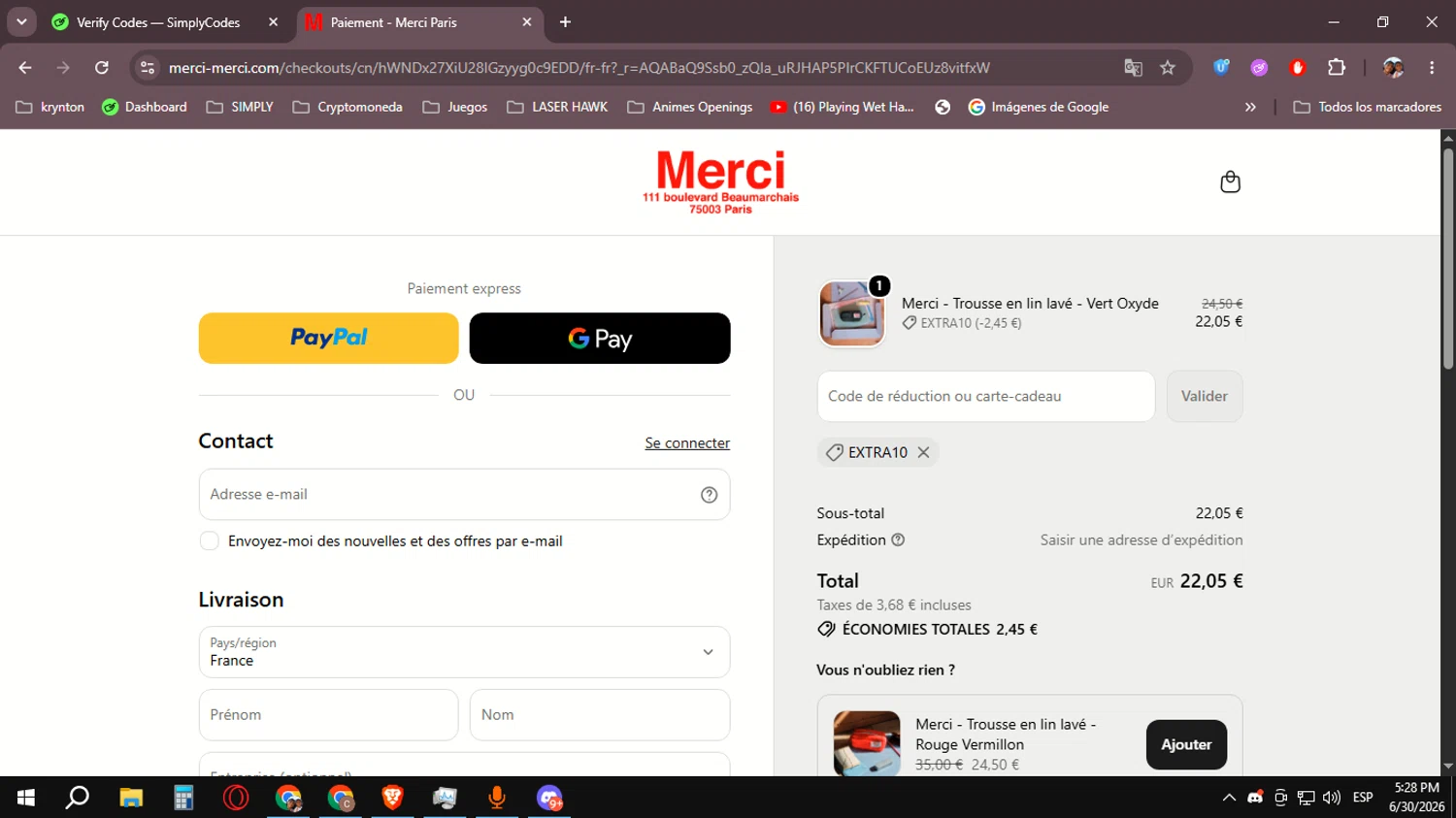Image resolution: width=1456 pixels, height=818 pixels.
Task: Open the SIMPLY bookmark folder
Action: (x=240, y=108)
